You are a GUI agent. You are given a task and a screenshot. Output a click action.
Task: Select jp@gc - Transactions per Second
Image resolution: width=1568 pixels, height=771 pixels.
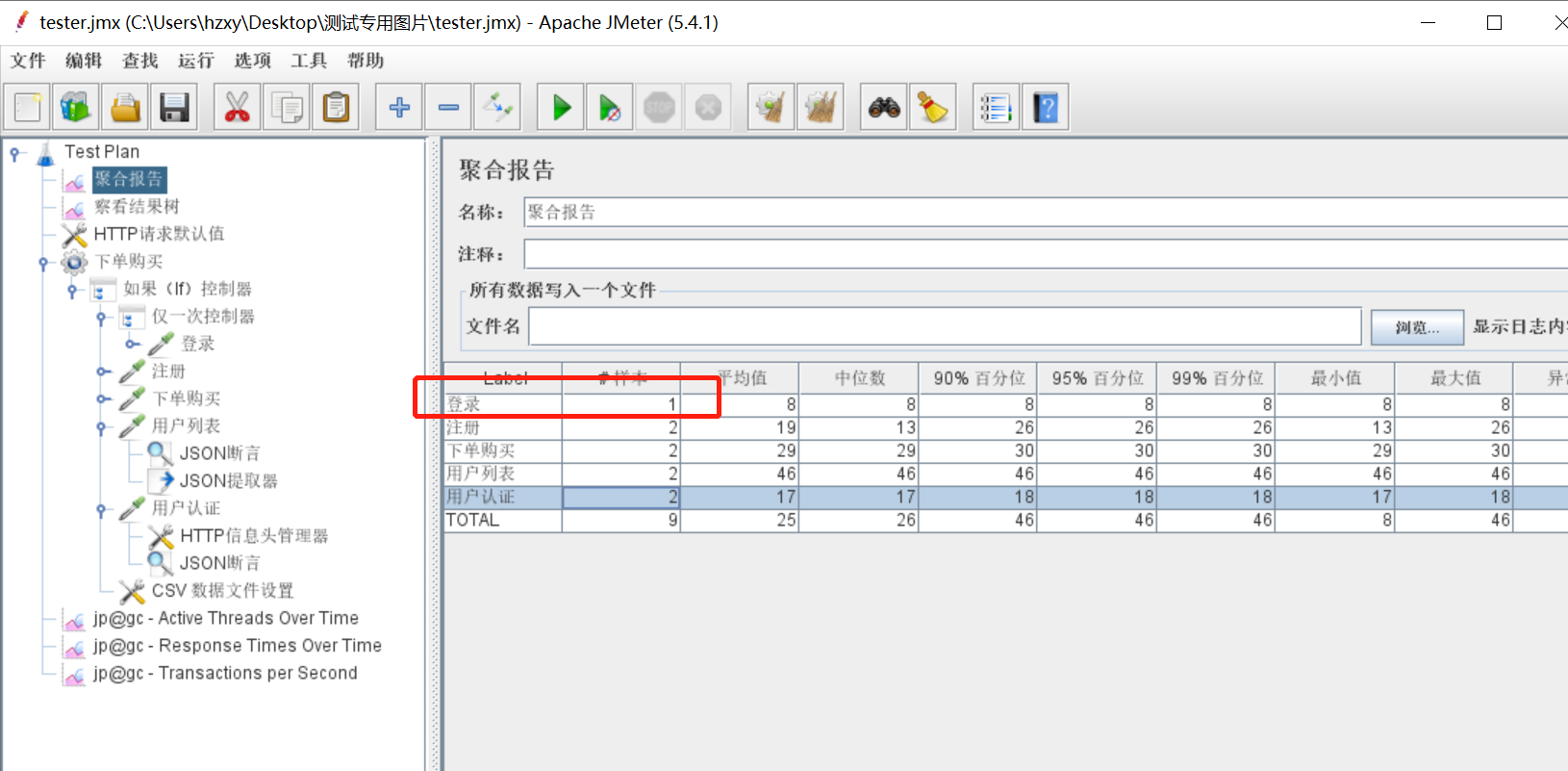pyautogui.click(x=225, y=674)
